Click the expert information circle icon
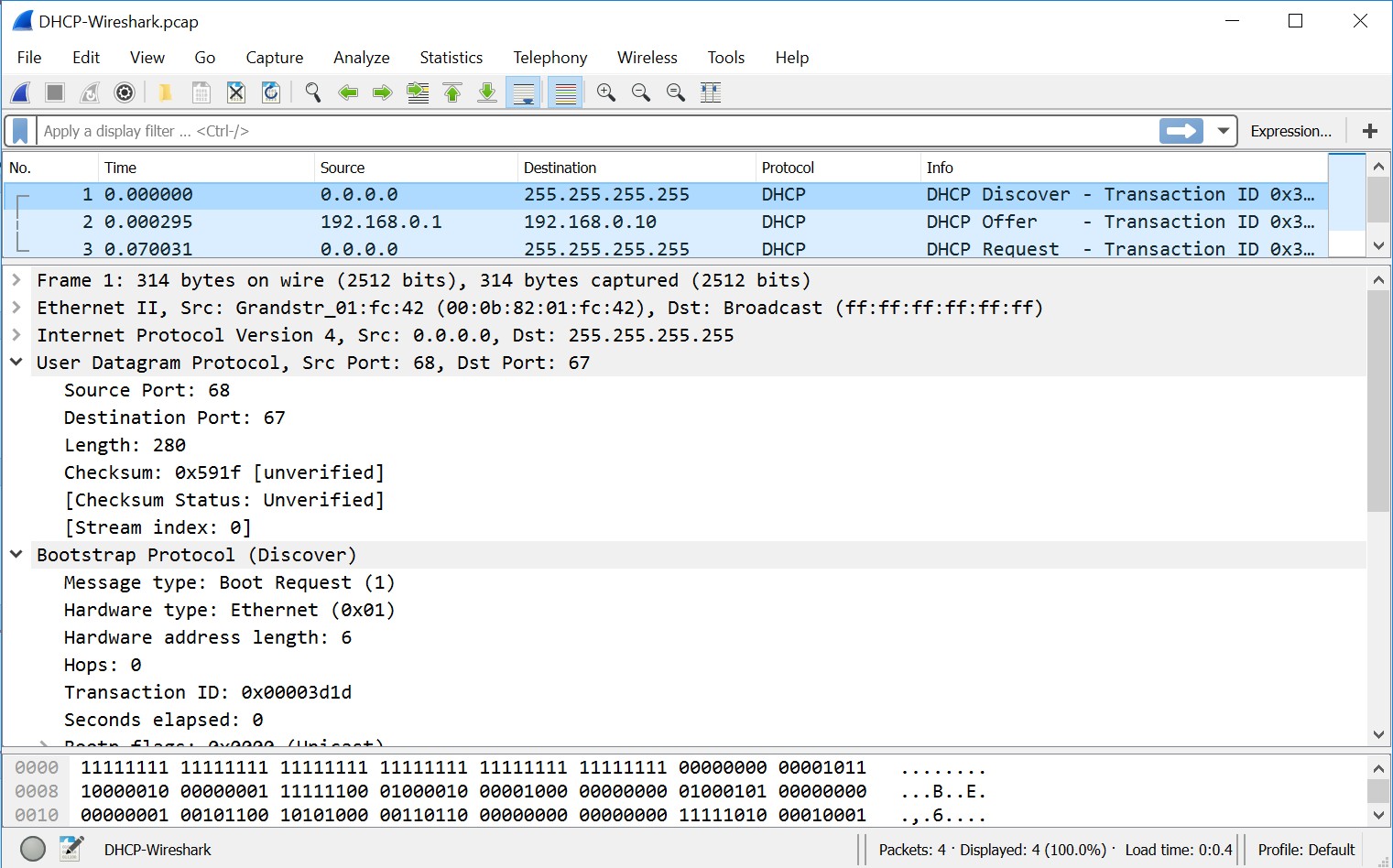The height and width of the screenshot is (868, 1393). pos(33,850)
